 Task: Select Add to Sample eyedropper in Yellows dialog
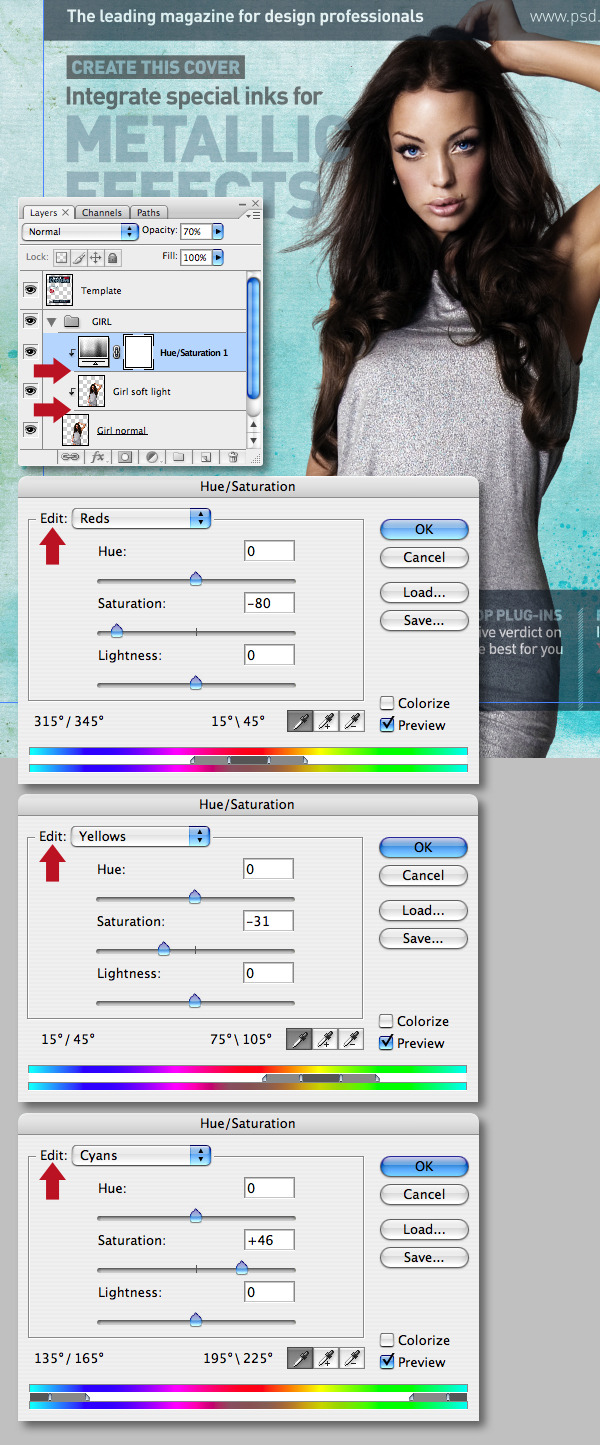(325, 1039)
